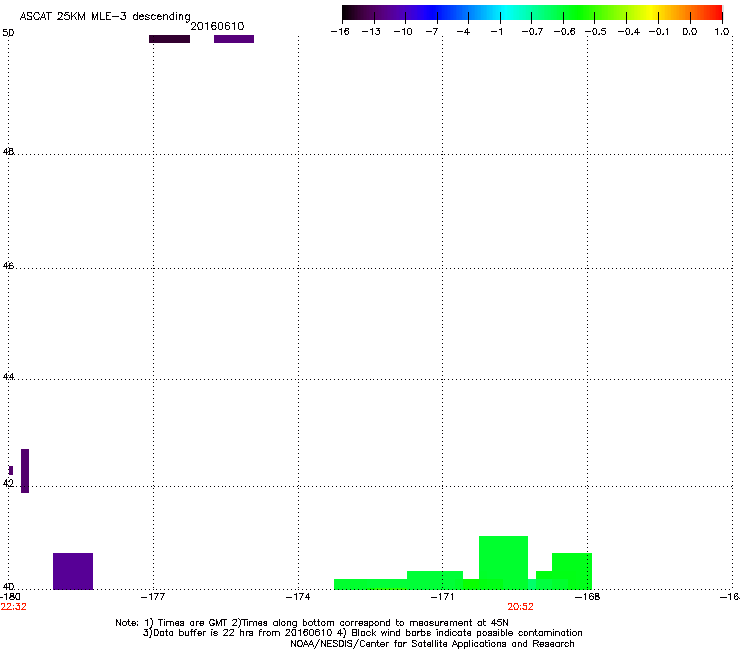Click the cyan section of the color scale

[505, 13]
